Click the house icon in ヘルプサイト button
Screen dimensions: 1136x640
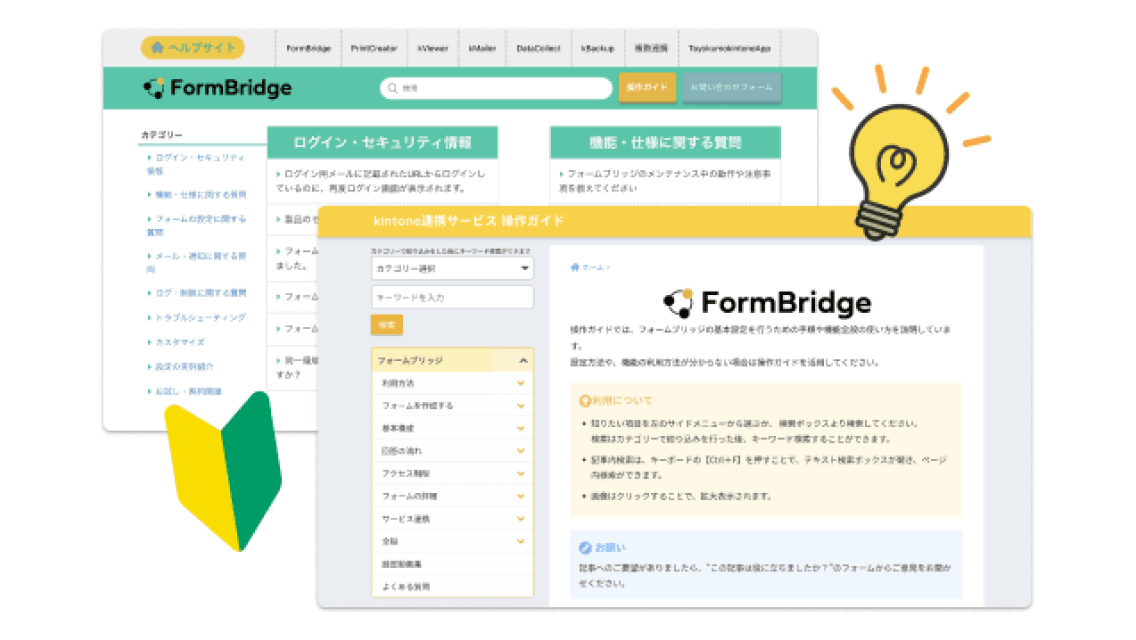(157, 47)
